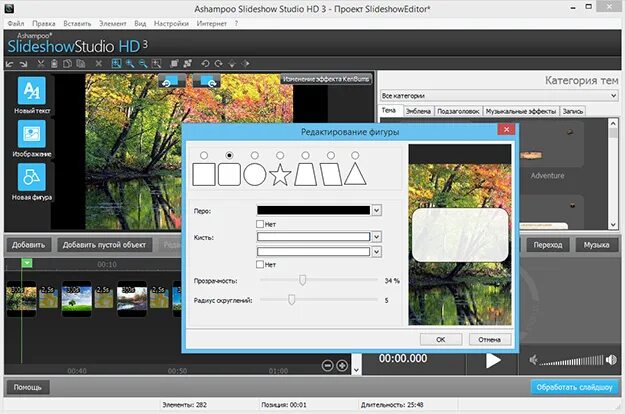The image size is (625, 414).
Task: Start playback with the Play button
Action: coord(493,360)
